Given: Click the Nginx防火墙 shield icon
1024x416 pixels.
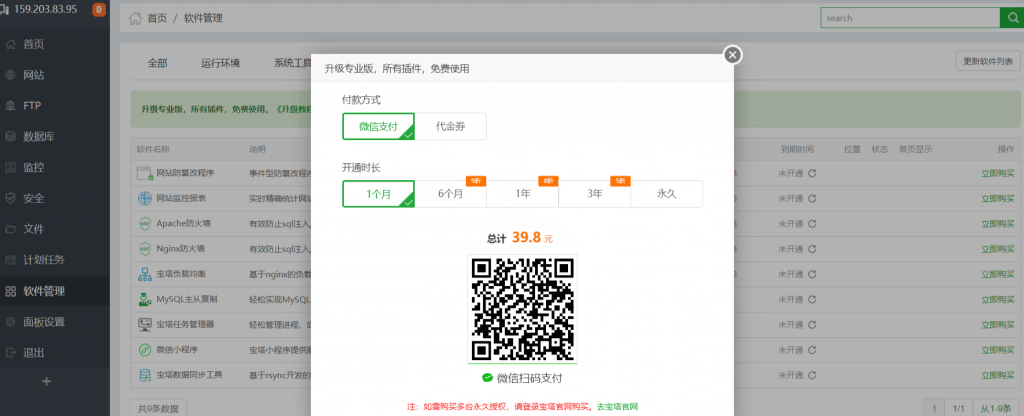Looking at the screenshot, I should coord(144,249).
